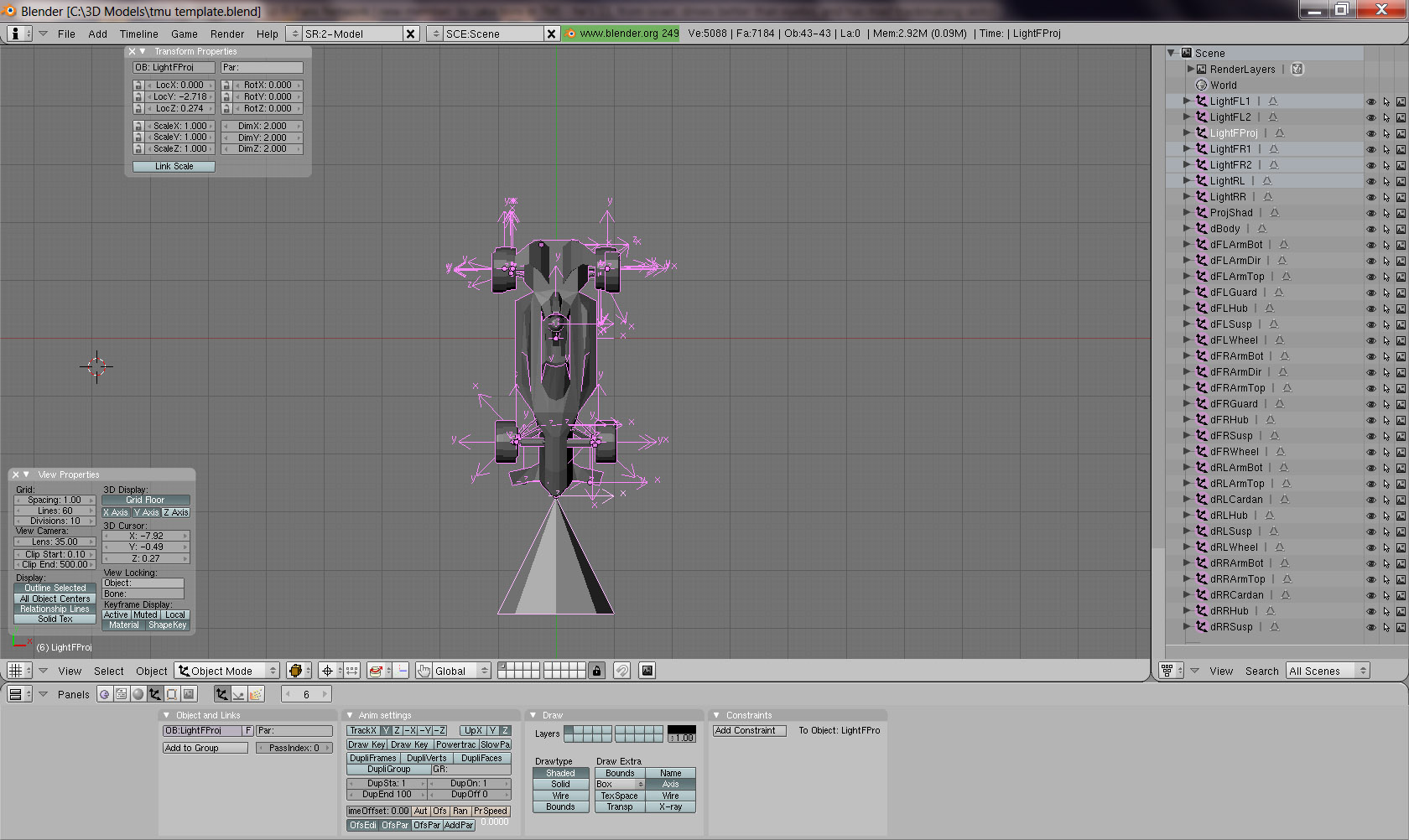
Task: Click the Add Constraint button
Action: point(749,731)
